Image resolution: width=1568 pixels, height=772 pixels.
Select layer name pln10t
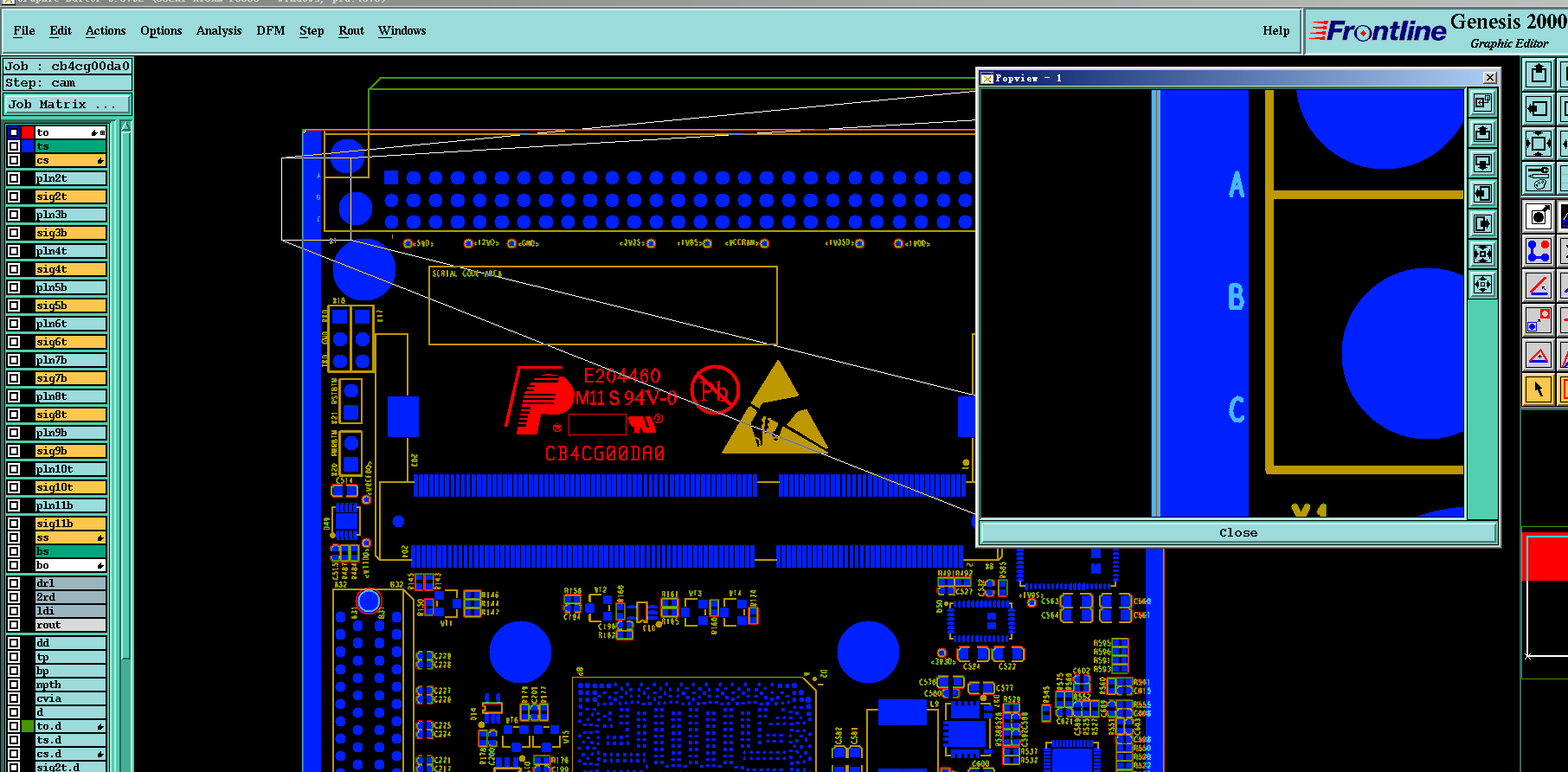[x=71, y=469]
